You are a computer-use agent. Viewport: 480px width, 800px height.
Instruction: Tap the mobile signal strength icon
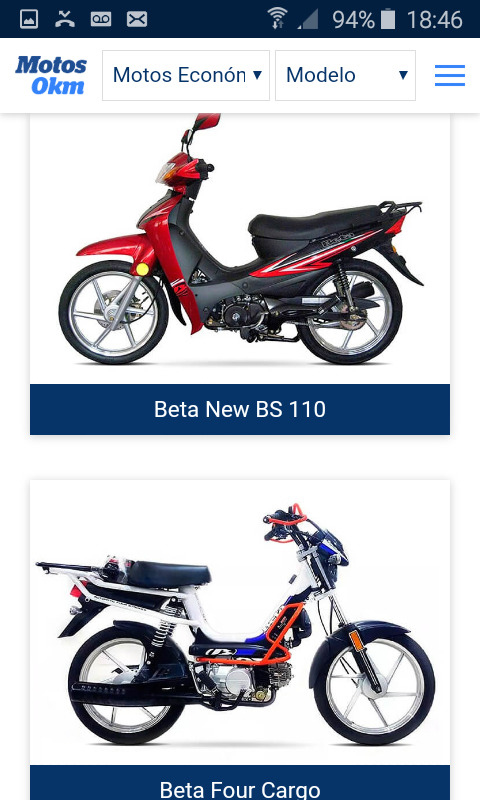point(308,19)
